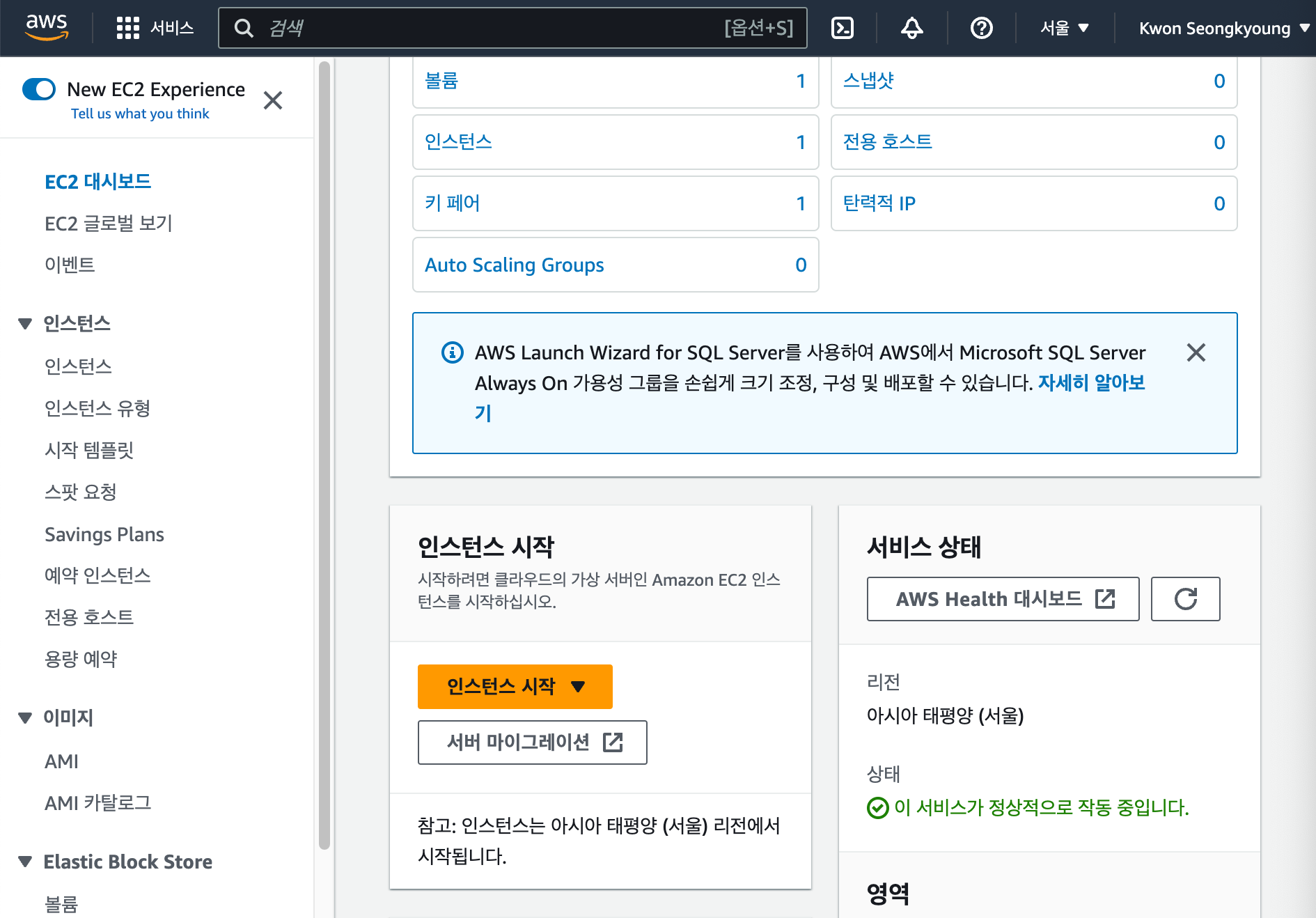Open 인스턴스 sub-item in the sidebar

coord(78,366)
